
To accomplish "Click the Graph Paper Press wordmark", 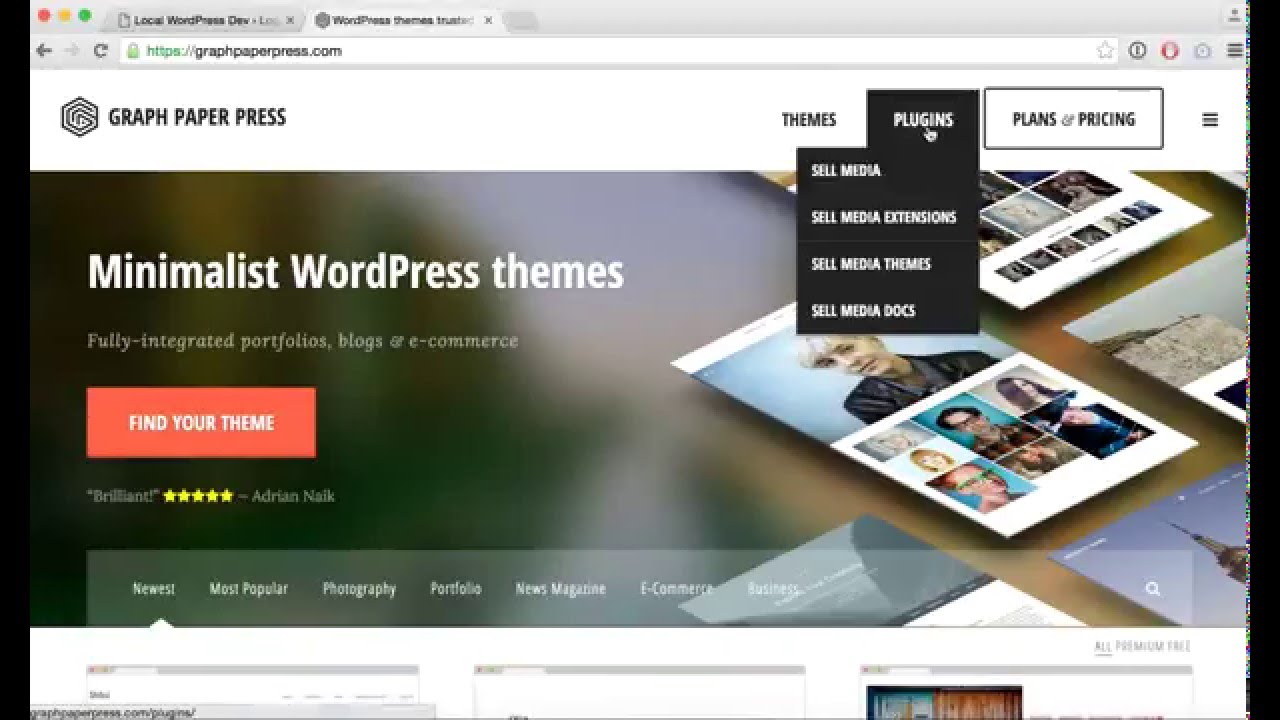I will (197, 117).
